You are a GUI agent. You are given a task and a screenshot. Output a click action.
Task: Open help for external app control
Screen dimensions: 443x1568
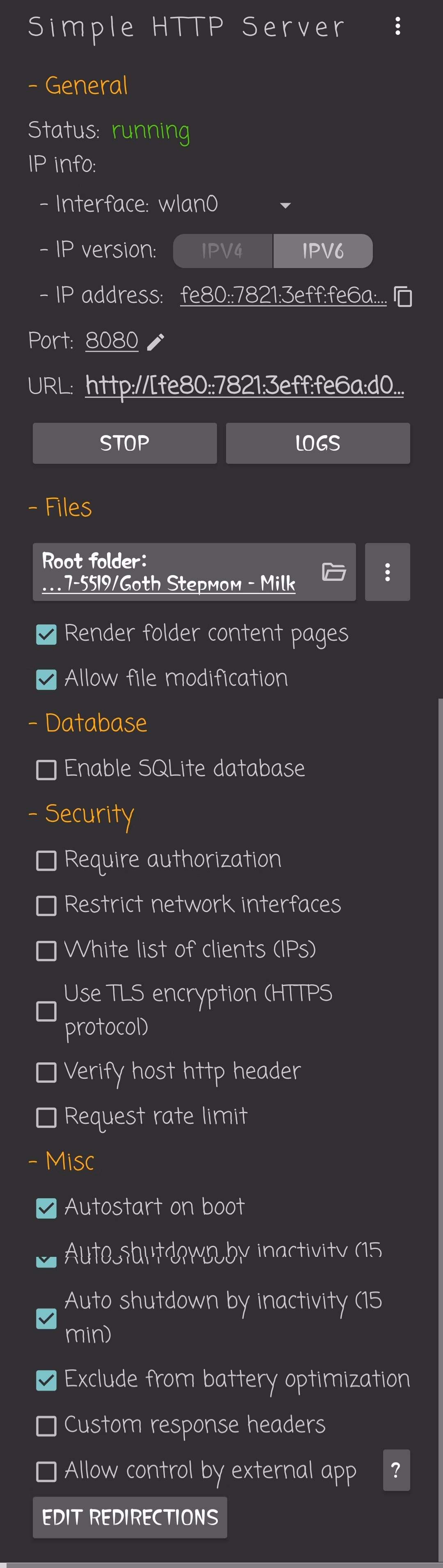(x=396, y=1470)
